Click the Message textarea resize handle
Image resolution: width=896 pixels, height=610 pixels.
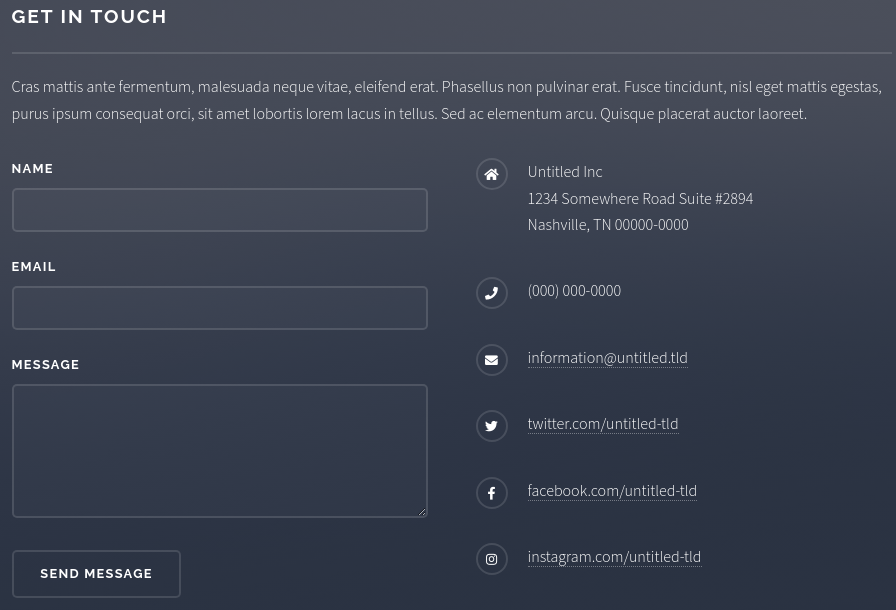[422, 512]
